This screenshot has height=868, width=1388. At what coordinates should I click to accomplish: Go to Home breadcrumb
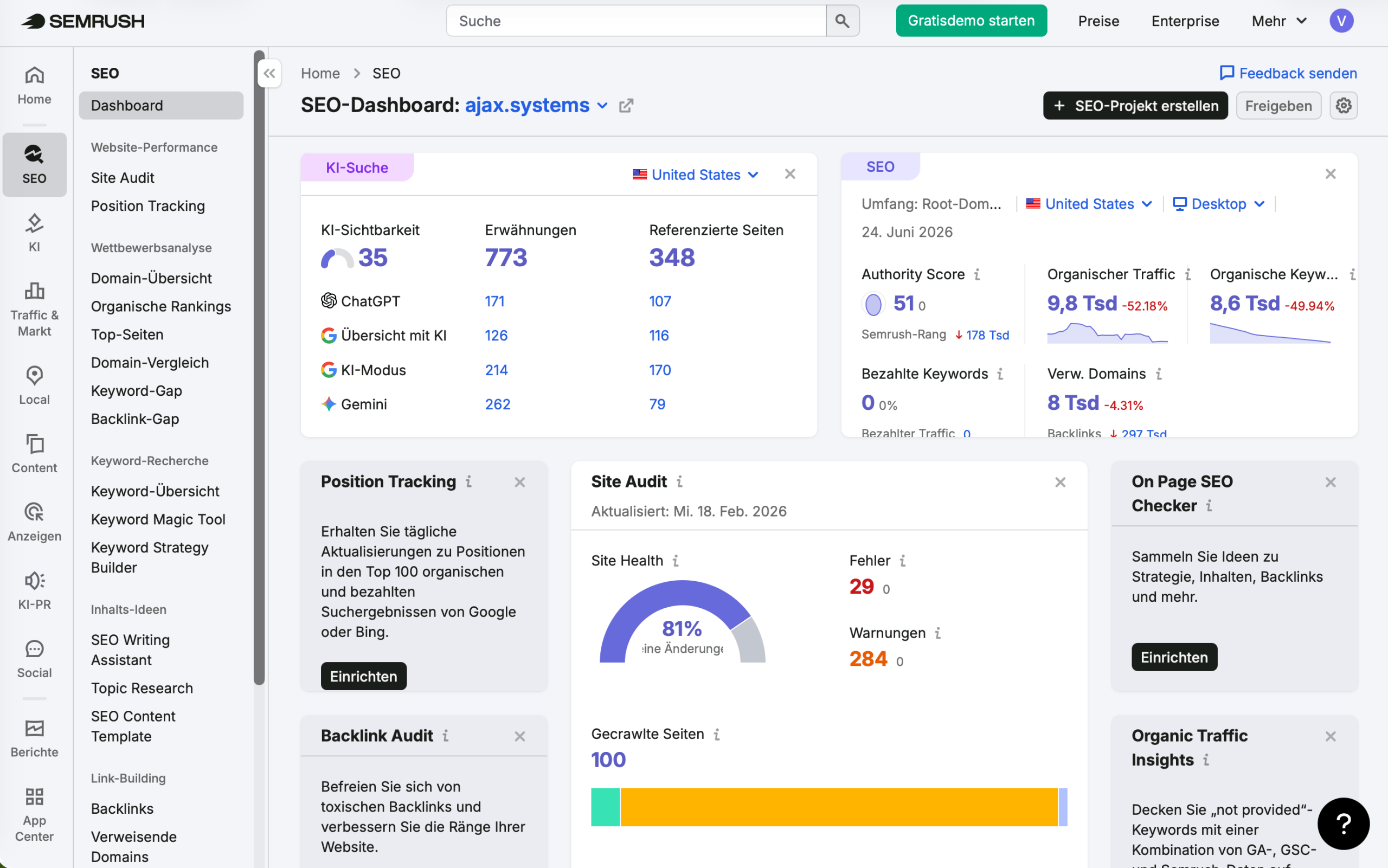click(x=320, y=74)
